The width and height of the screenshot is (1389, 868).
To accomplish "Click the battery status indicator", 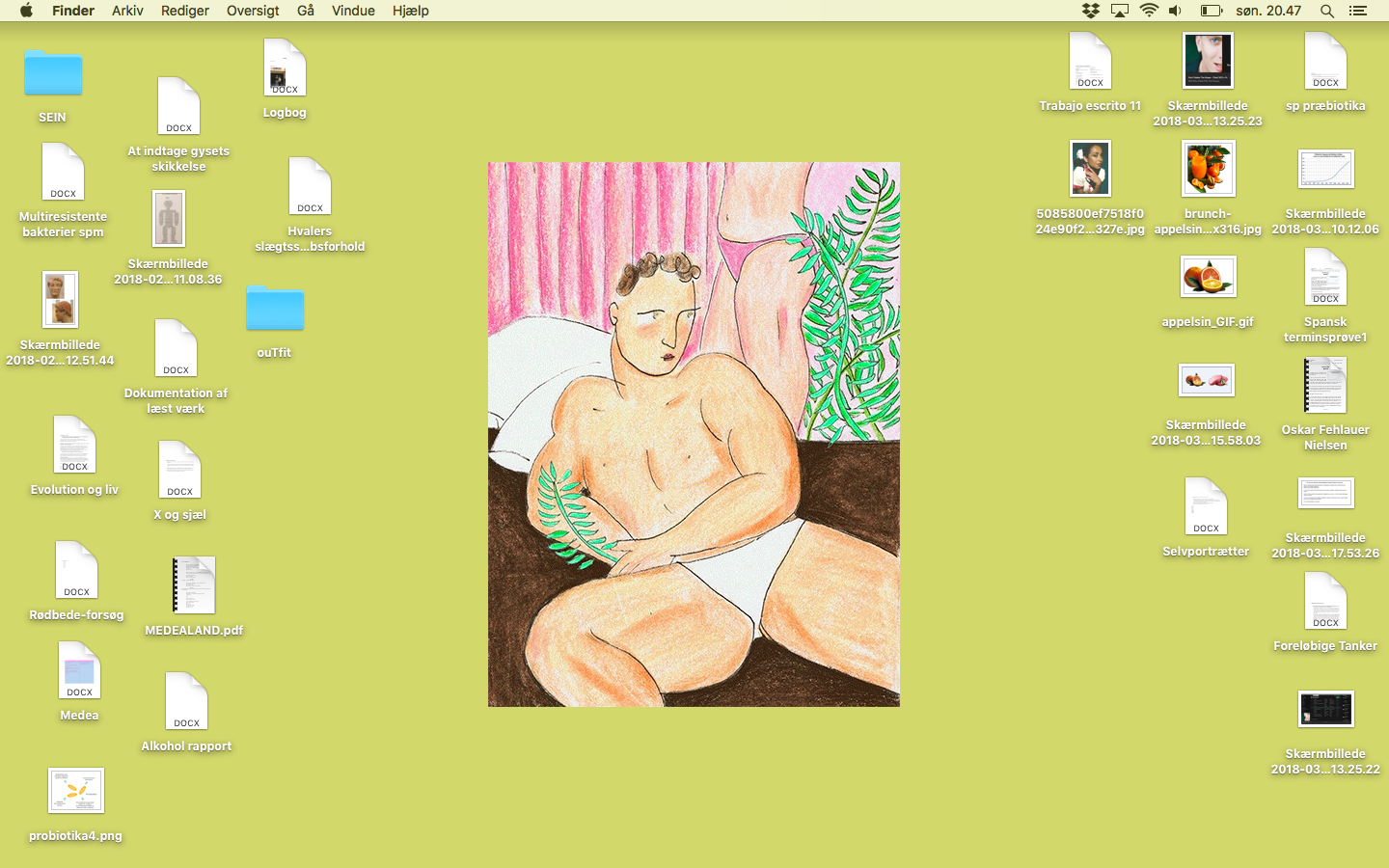I will [x=1212, y=11].
